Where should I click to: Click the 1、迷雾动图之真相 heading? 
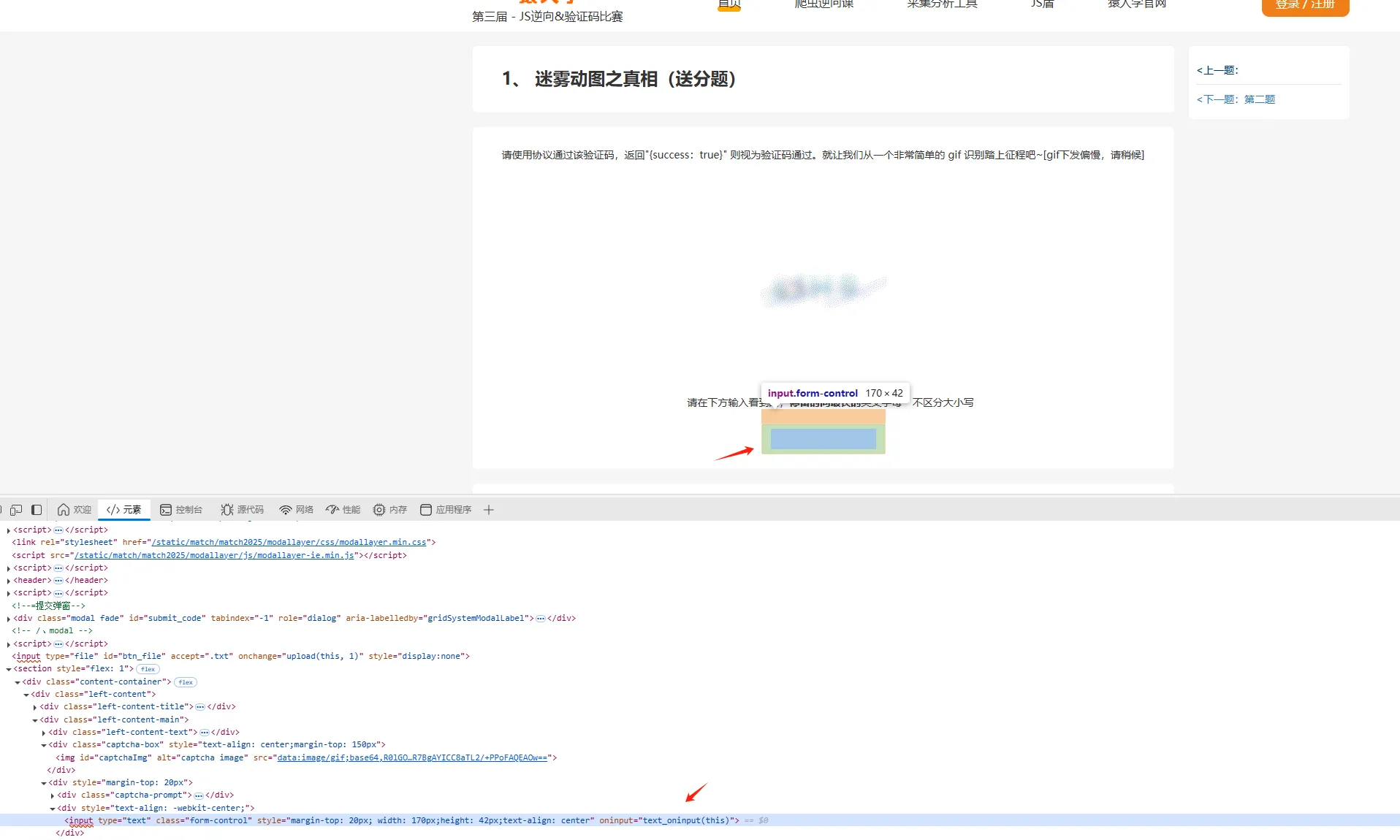coord(619,79)
